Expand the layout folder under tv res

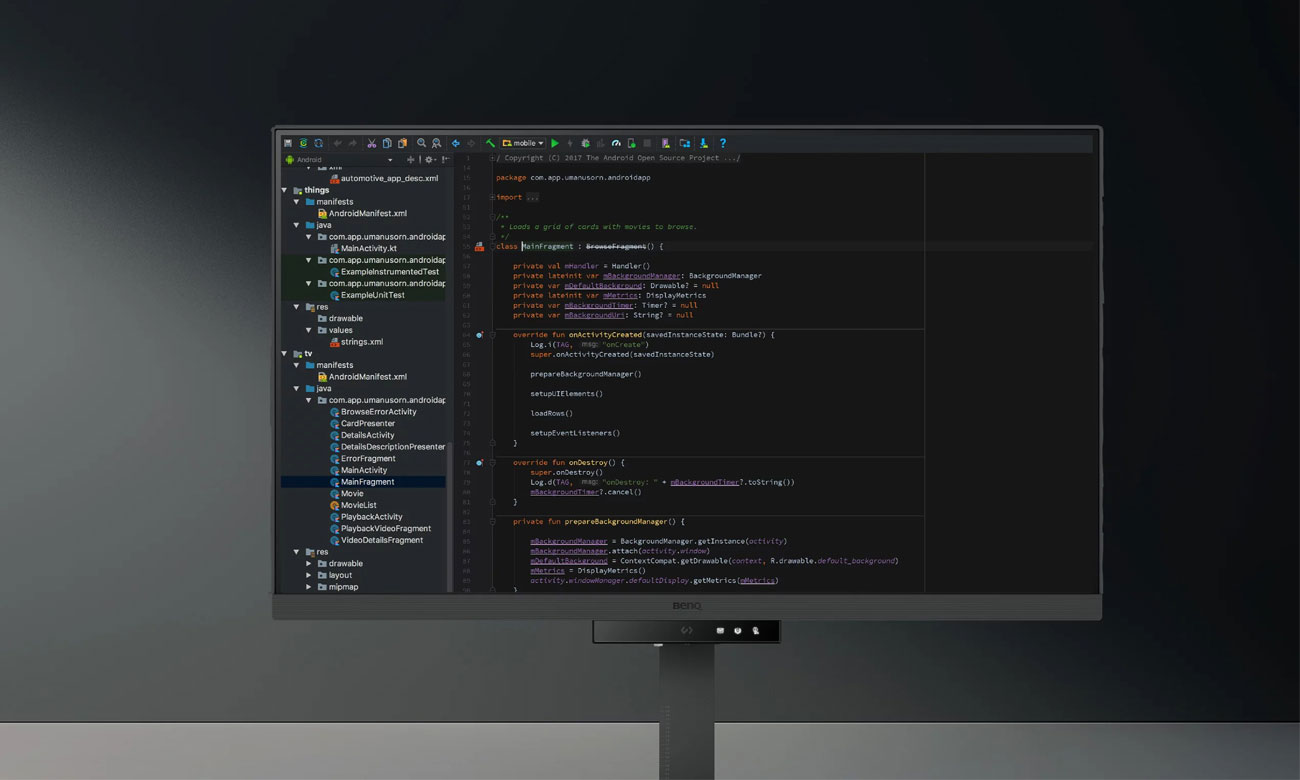pyautogui.click(x=309, y=575)
